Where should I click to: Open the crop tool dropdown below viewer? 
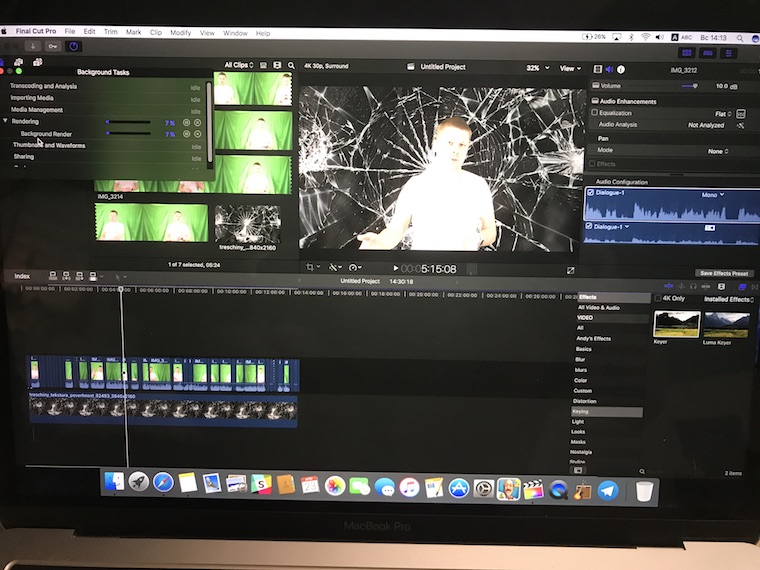pos(313,267)
